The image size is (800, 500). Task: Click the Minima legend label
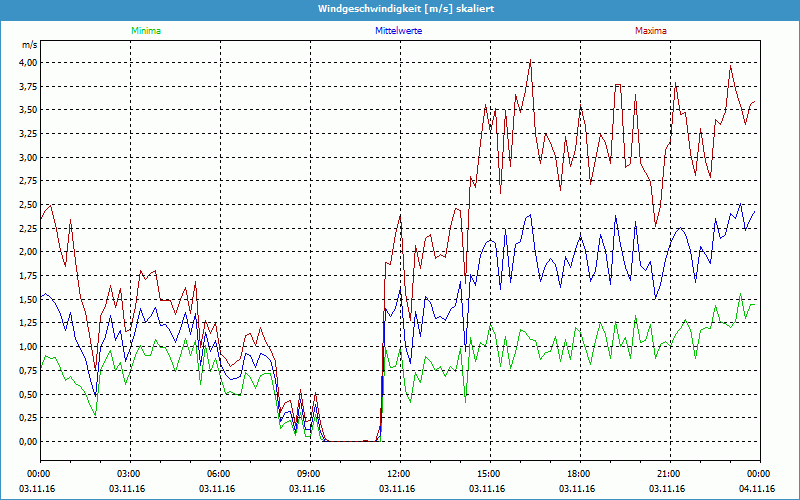146,31
